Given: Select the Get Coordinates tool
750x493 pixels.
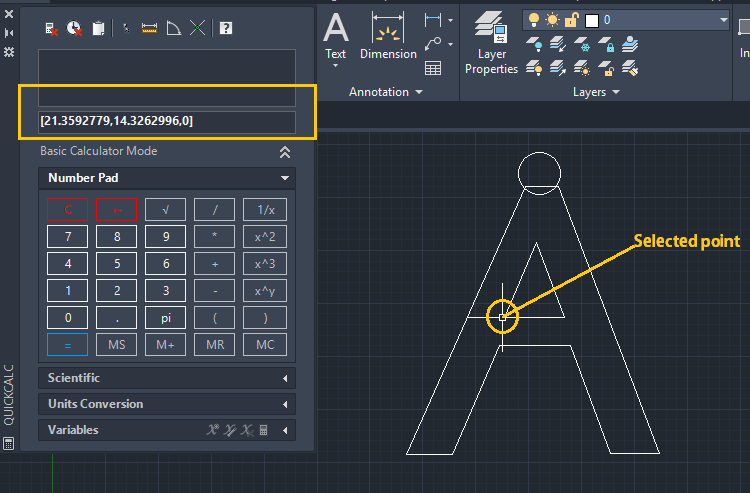Looking at the screenshot, I should coord(126,28).
